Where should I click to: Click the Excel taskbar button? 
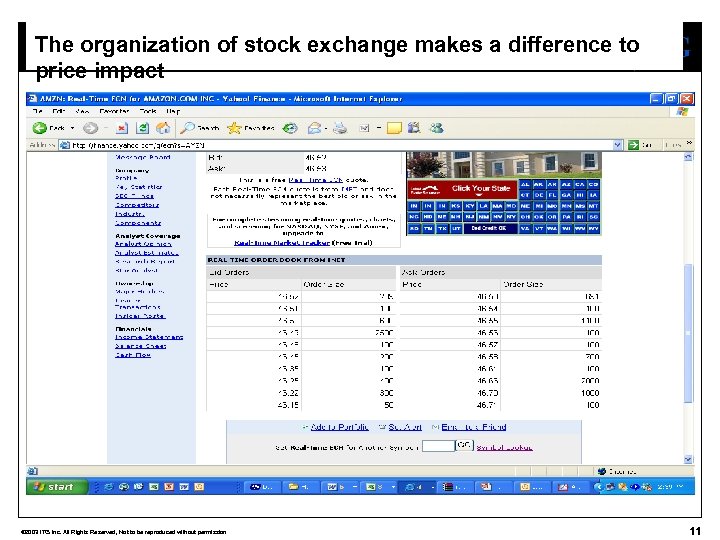pos(377,487)
